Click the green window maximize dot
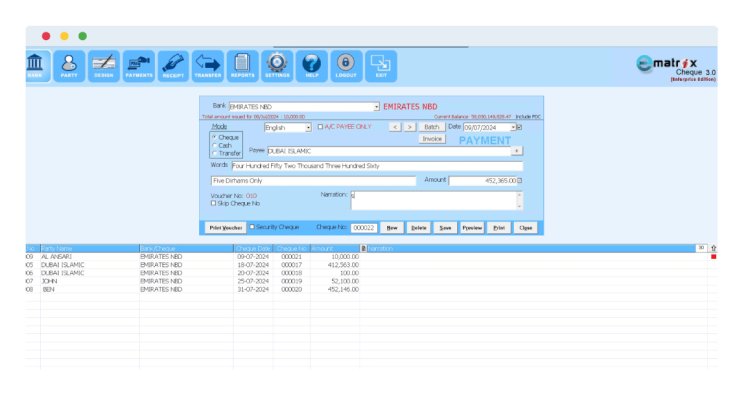750x415 pixels. tap(82, 36)
